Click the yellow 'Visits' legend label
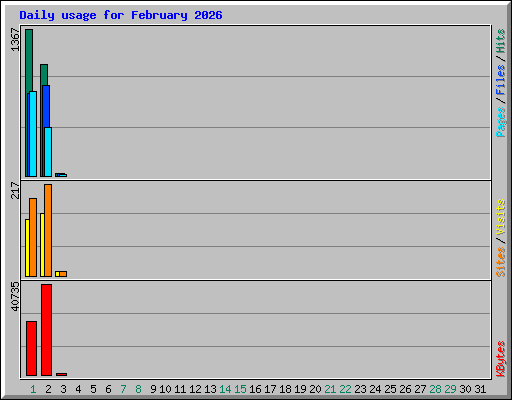Viewport: 512px width, 400px height. click(x=500, y=218)
